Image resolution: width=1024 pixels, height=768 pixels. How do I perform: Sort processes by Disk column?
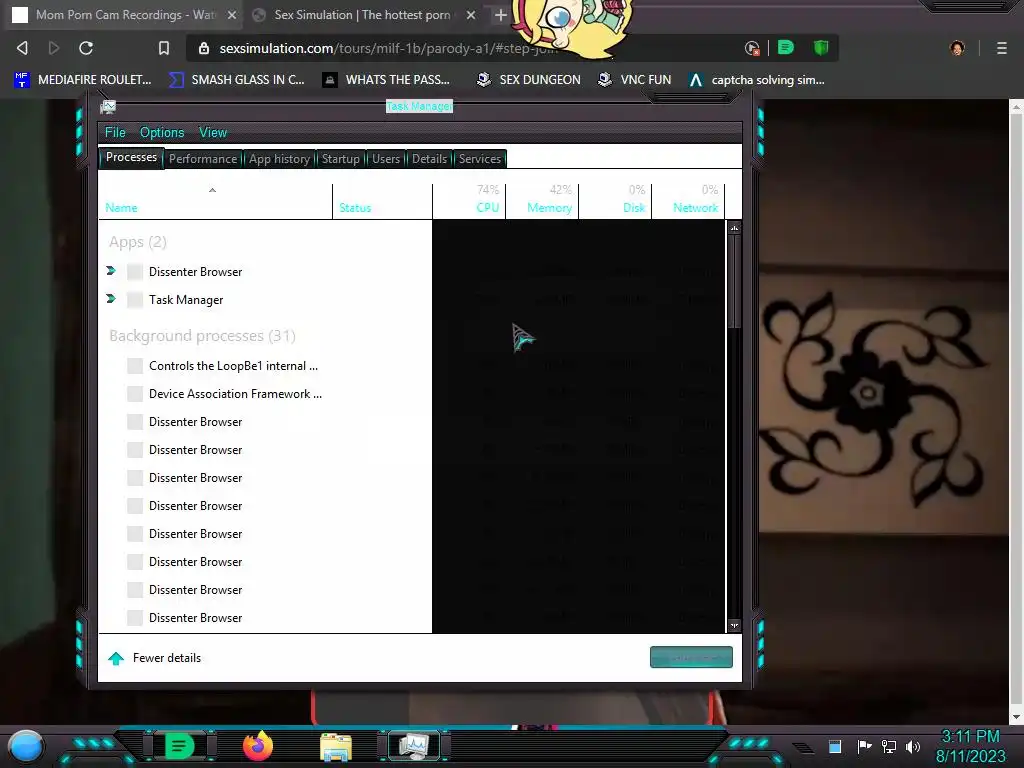[615, 201]
